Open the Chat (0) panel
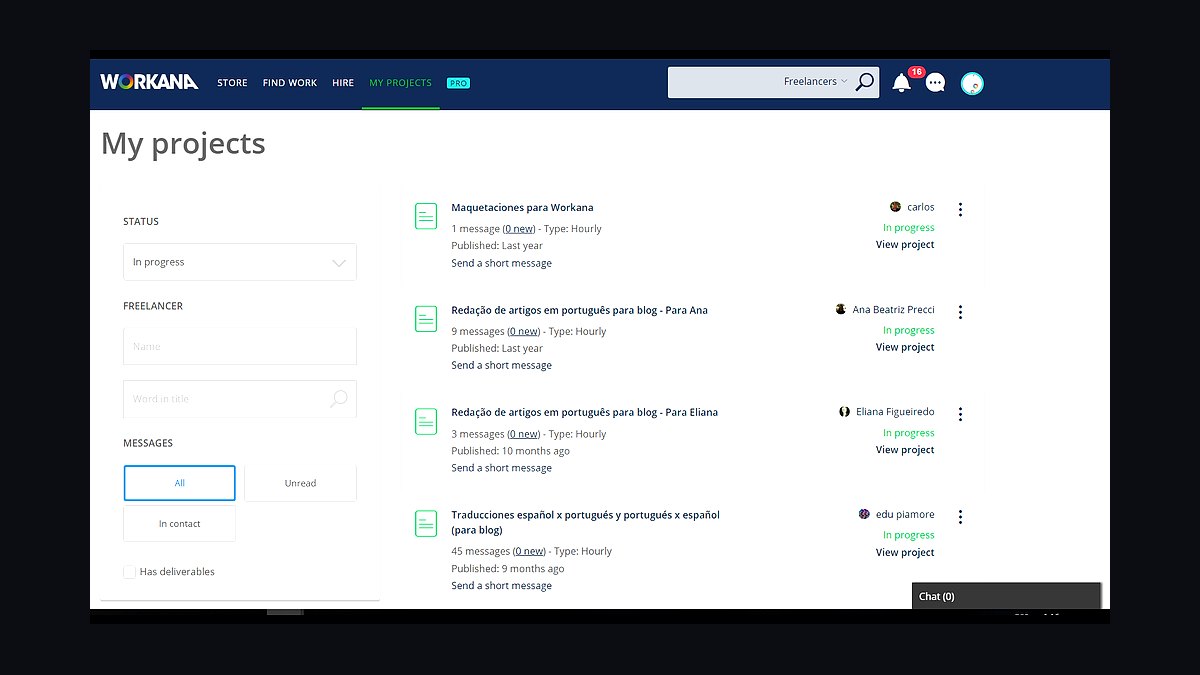The image size is (1200, 675). coord(1006,596)
